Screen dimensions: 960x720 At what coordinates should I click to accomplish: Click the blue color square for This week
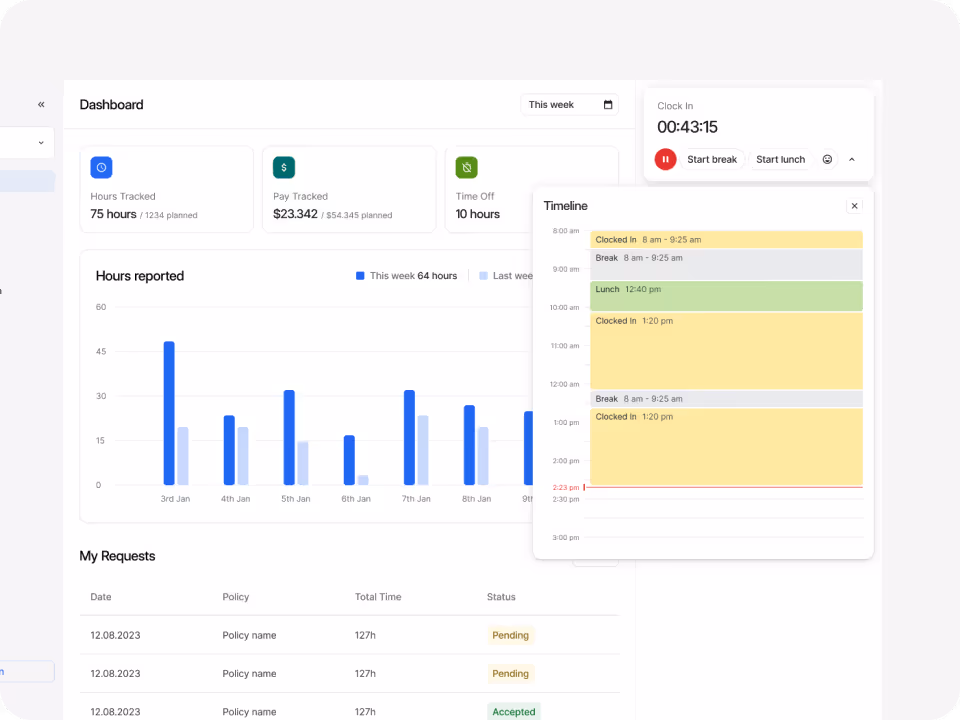click(x=360, y=276)
